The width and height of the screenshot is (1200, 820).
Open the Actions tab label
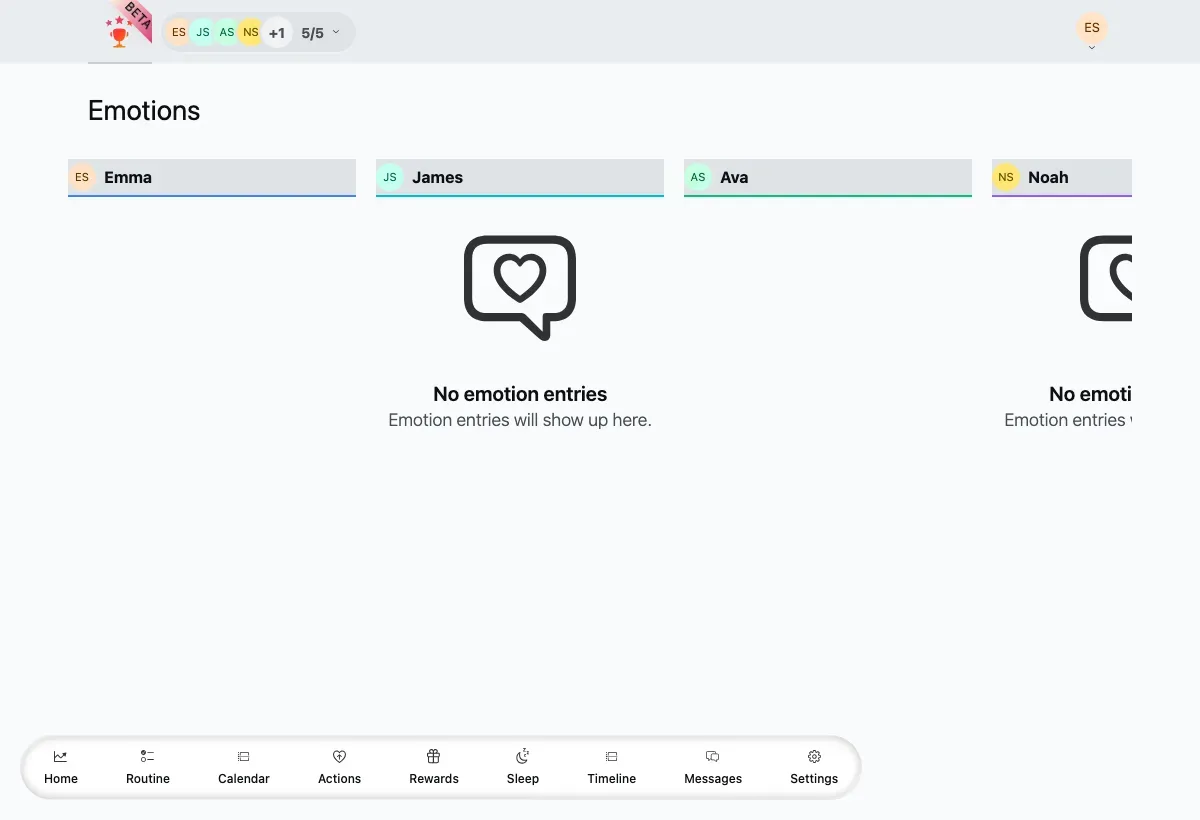pos(339,779)
